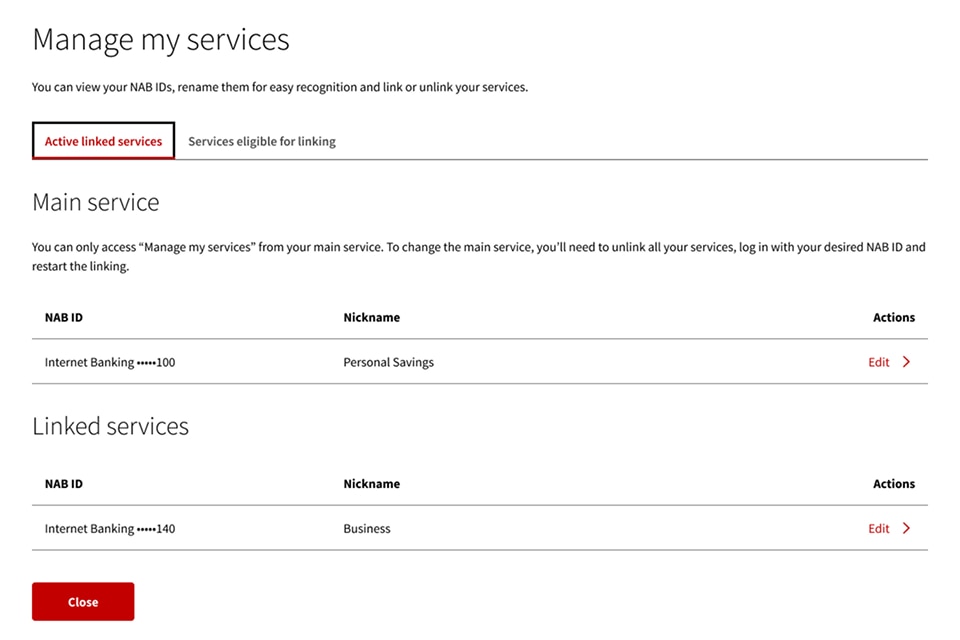Click NAB ID header in Main service table

tap(64, 317)
